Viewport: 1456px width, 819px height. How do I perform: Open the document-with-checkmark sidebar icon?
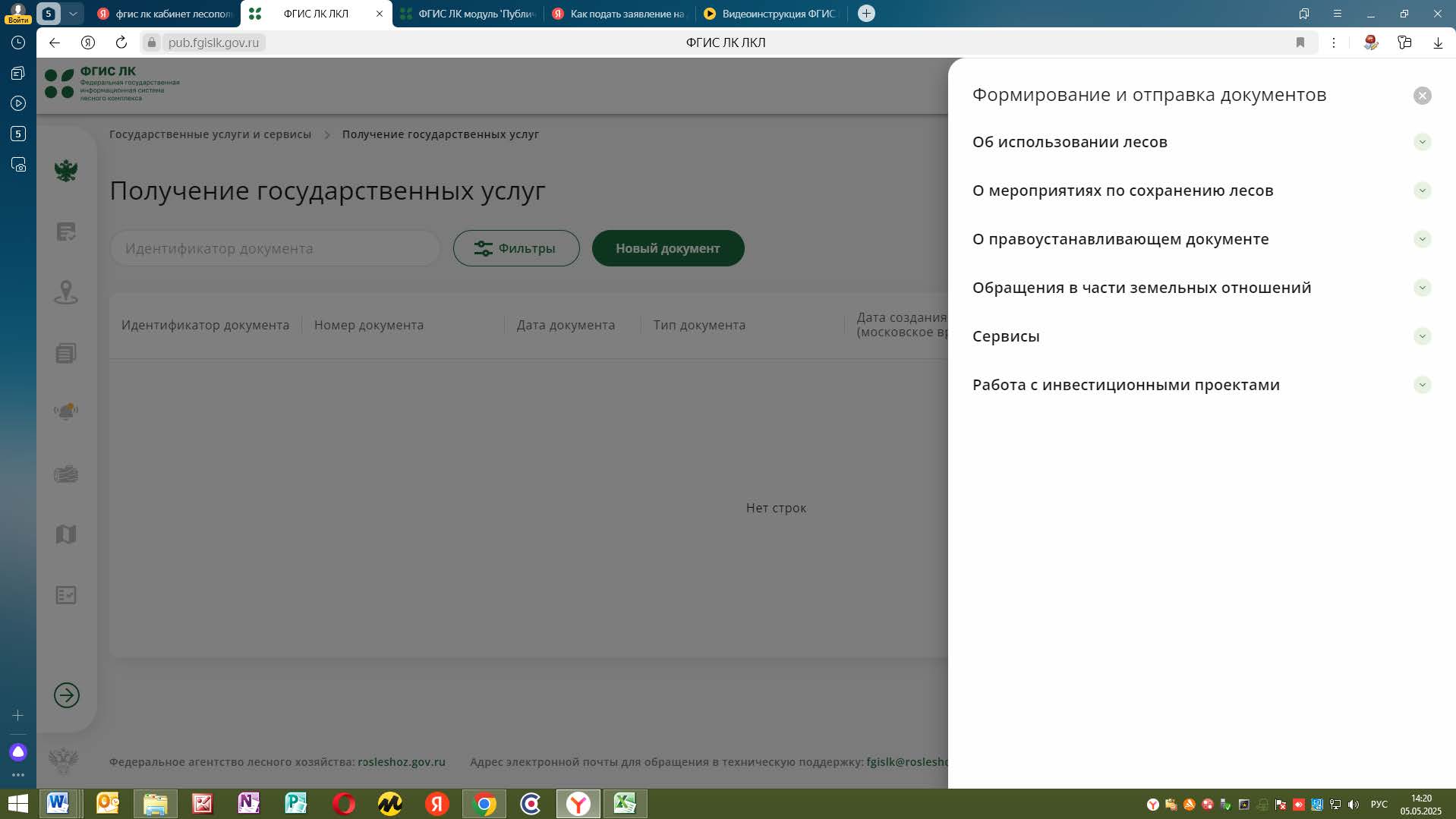[x=66, y=232]
